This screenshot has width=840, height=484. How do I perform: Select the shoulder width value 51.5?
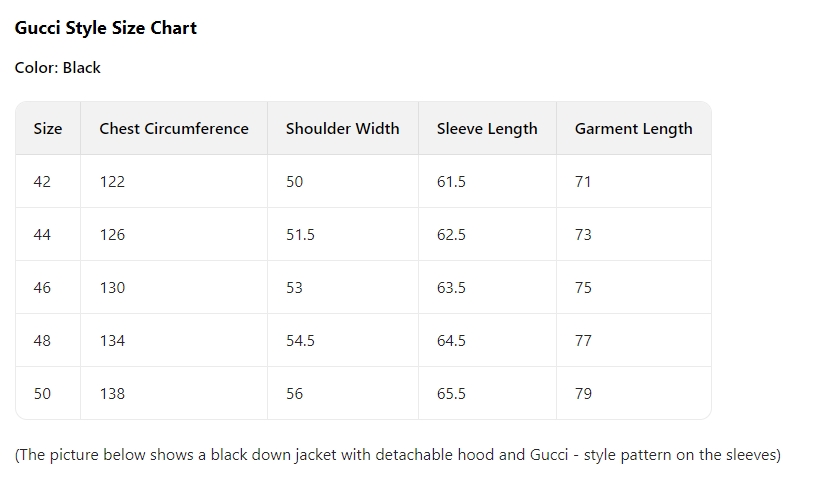300,235
